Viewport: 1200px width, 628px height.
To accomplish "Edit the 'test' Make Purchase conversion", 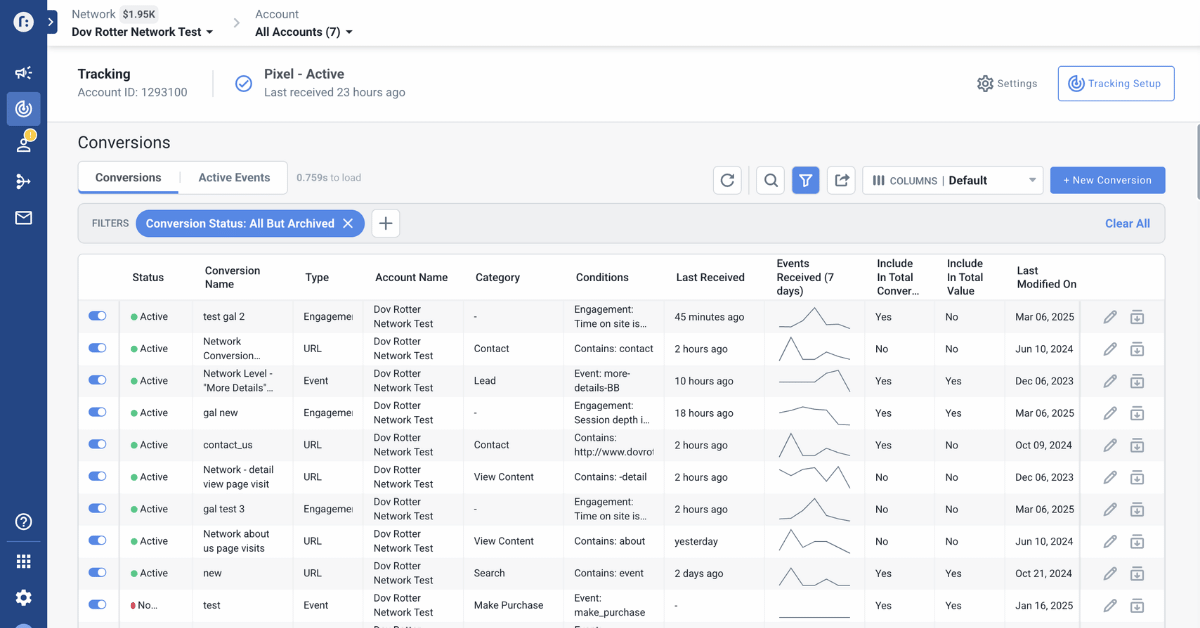I will point(1109,605).
